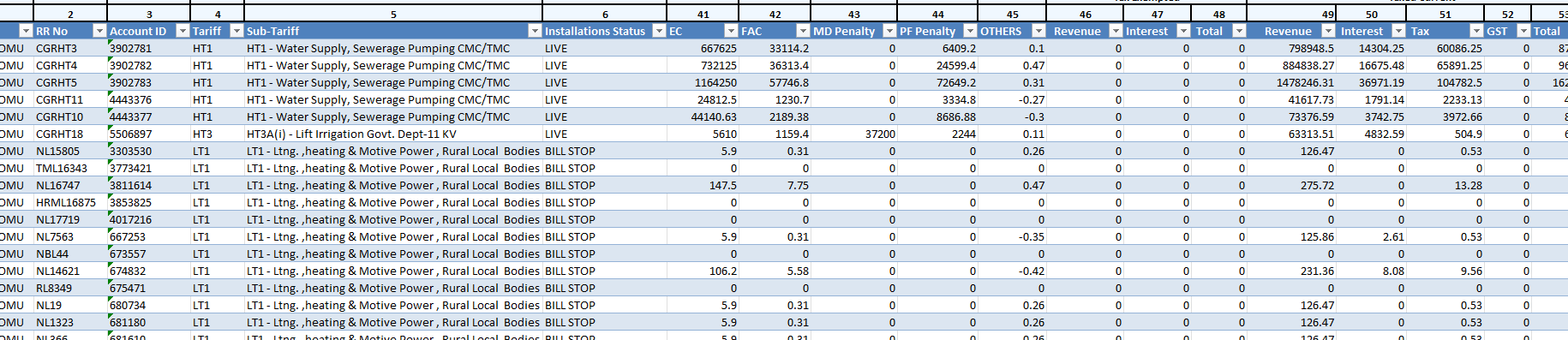Click the EC column filter arrow
The height and width of the screenshot is (340, 1568).
coord(731,31)
